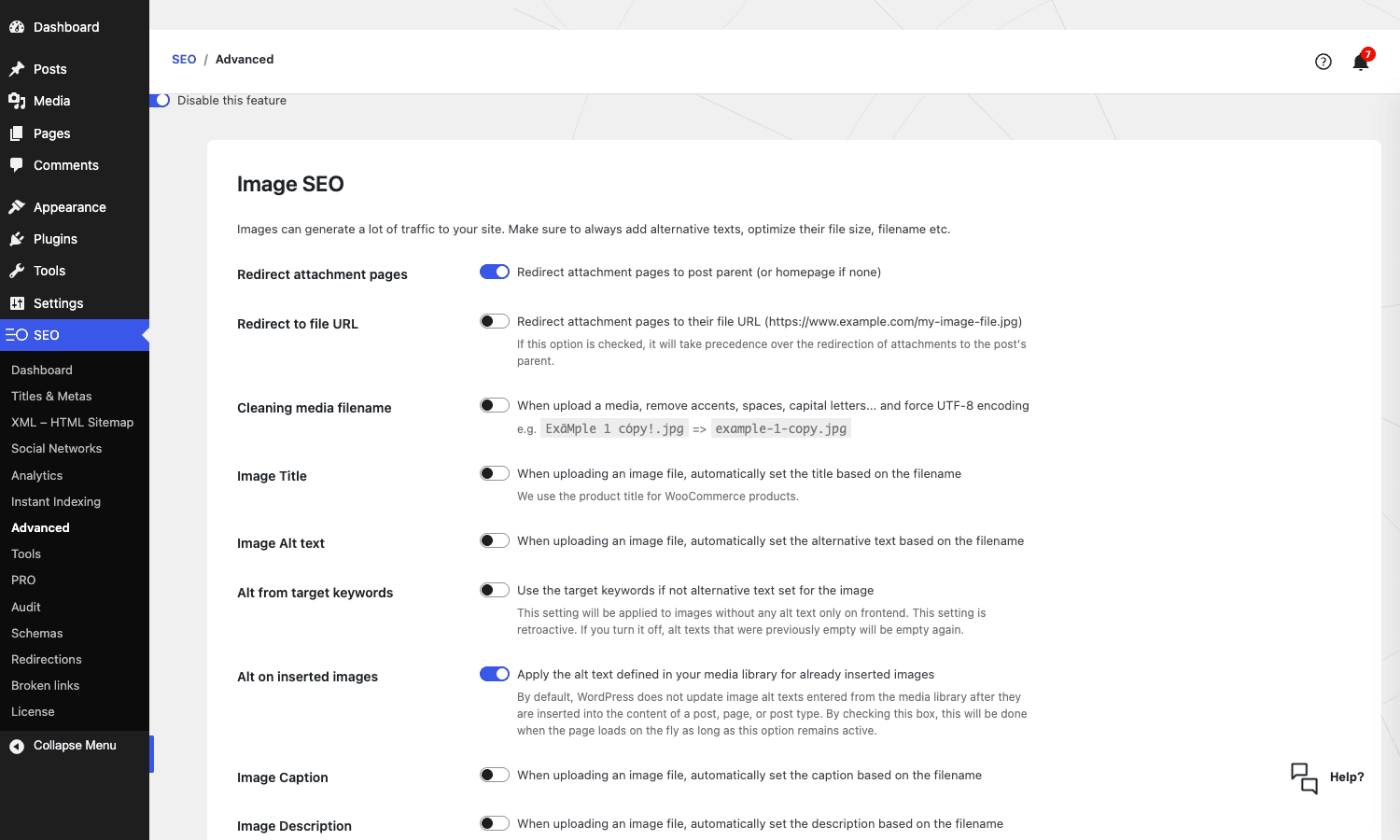Viewport: 1400px width, 840px height.
Task: Enable Redirect to file URL toggle
Action: pos(495,321)
